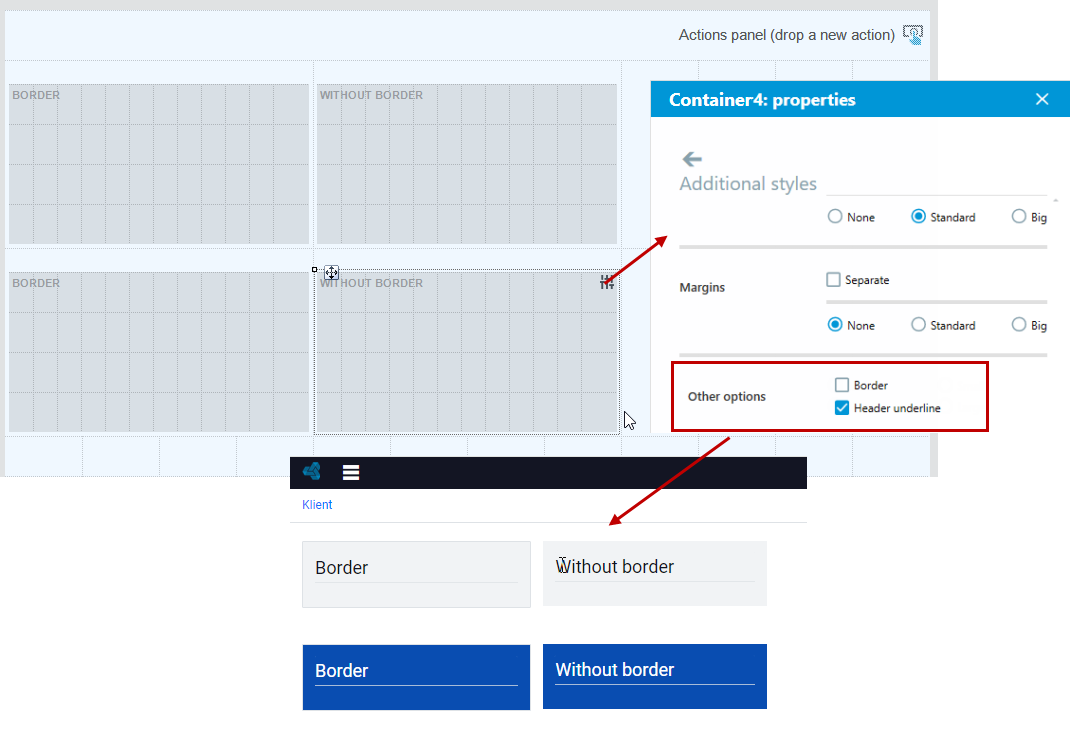Uncheck the Header underline checkbox
This screenshot has height=729, width=1086.
point(842,408)
